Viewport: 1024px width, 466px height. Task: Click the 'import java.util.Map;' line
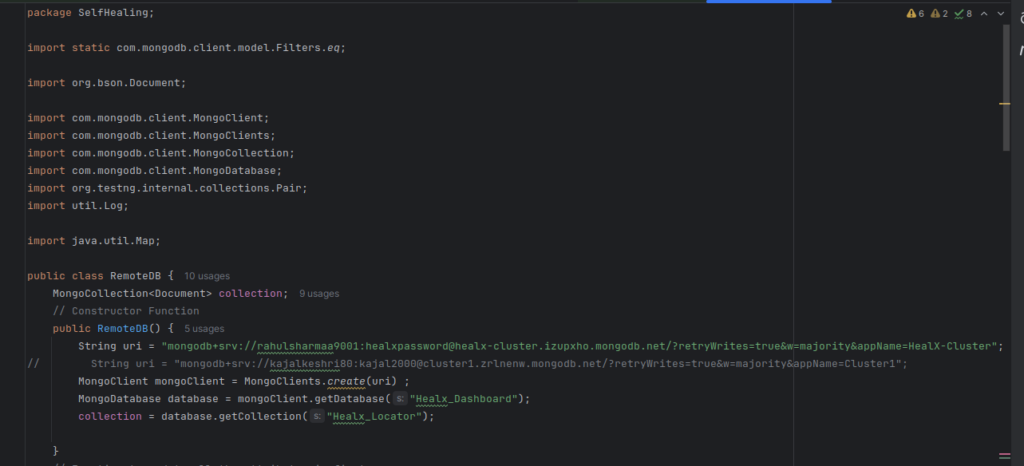pos(94,241)
